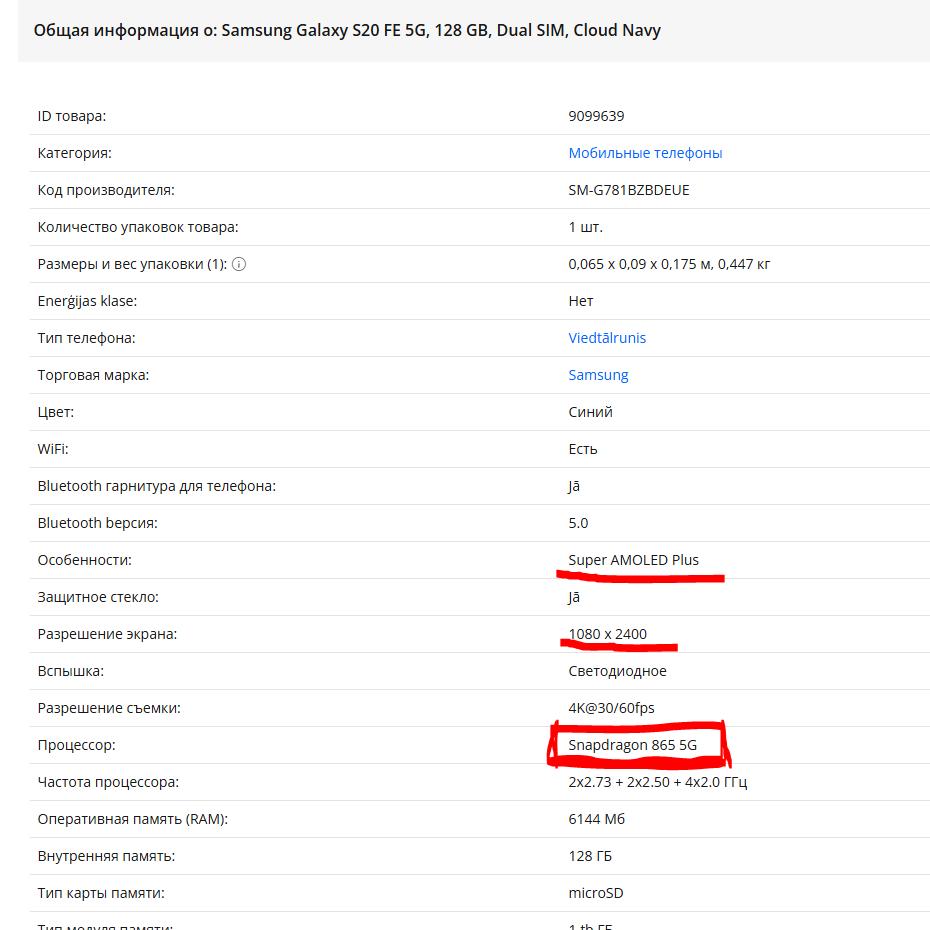Click the 6144 Мб RAM value
This screenshot has width=930, height=930.
pyautogui.click(x=596, y=819)
